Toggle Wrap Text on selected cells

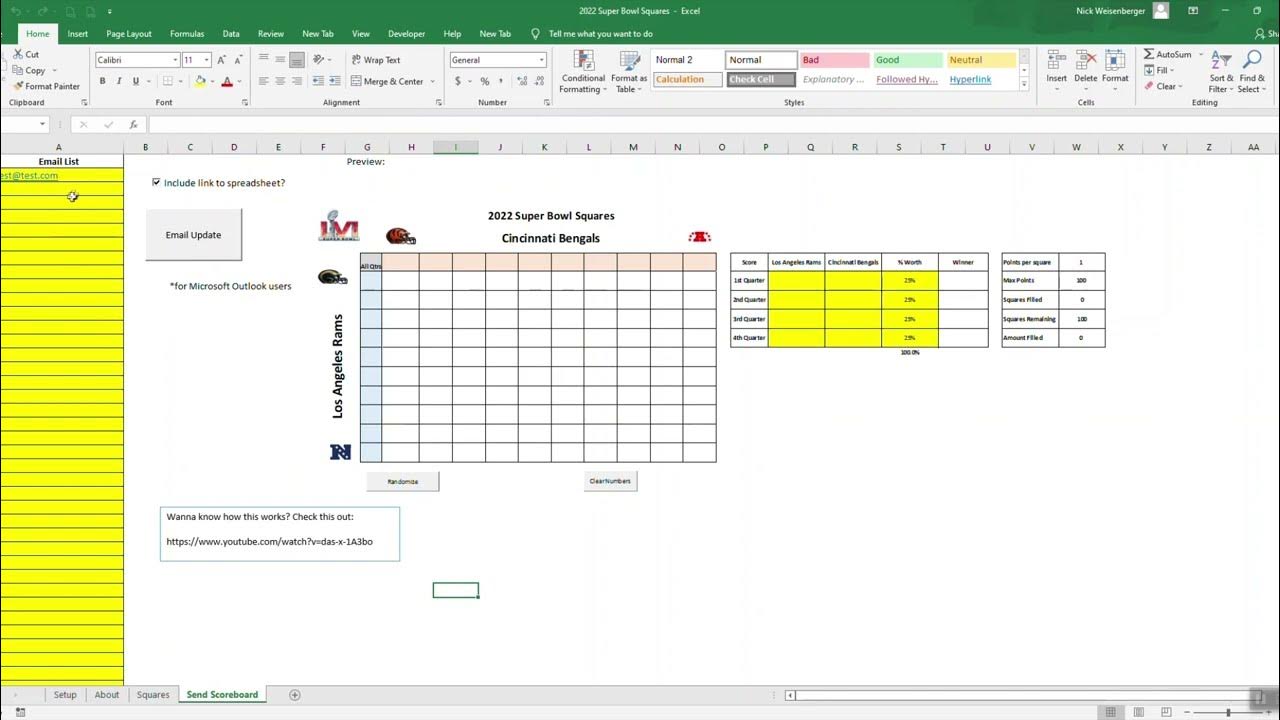click(376, 60)
